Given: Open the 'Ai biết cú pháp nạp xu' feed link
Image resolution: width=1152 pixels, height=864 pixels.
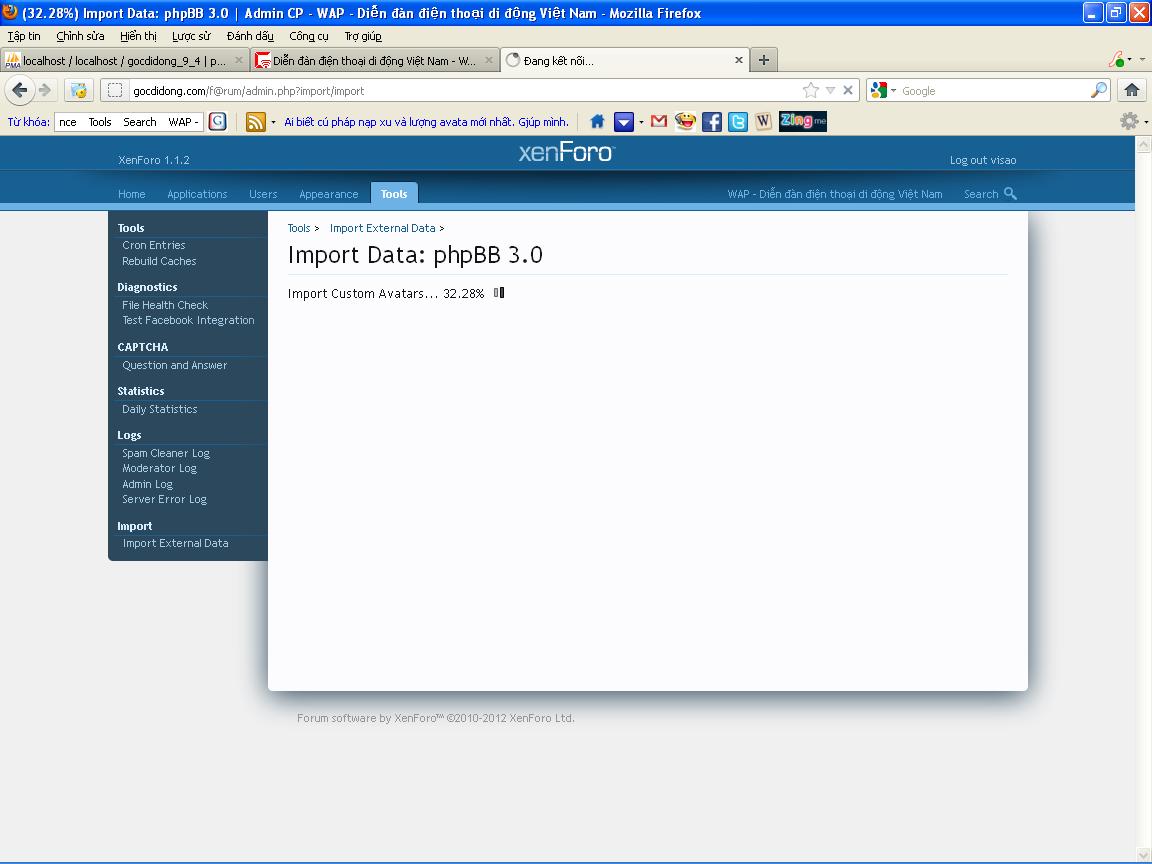Looking at the screenshot, I should (x=426, y=122).
